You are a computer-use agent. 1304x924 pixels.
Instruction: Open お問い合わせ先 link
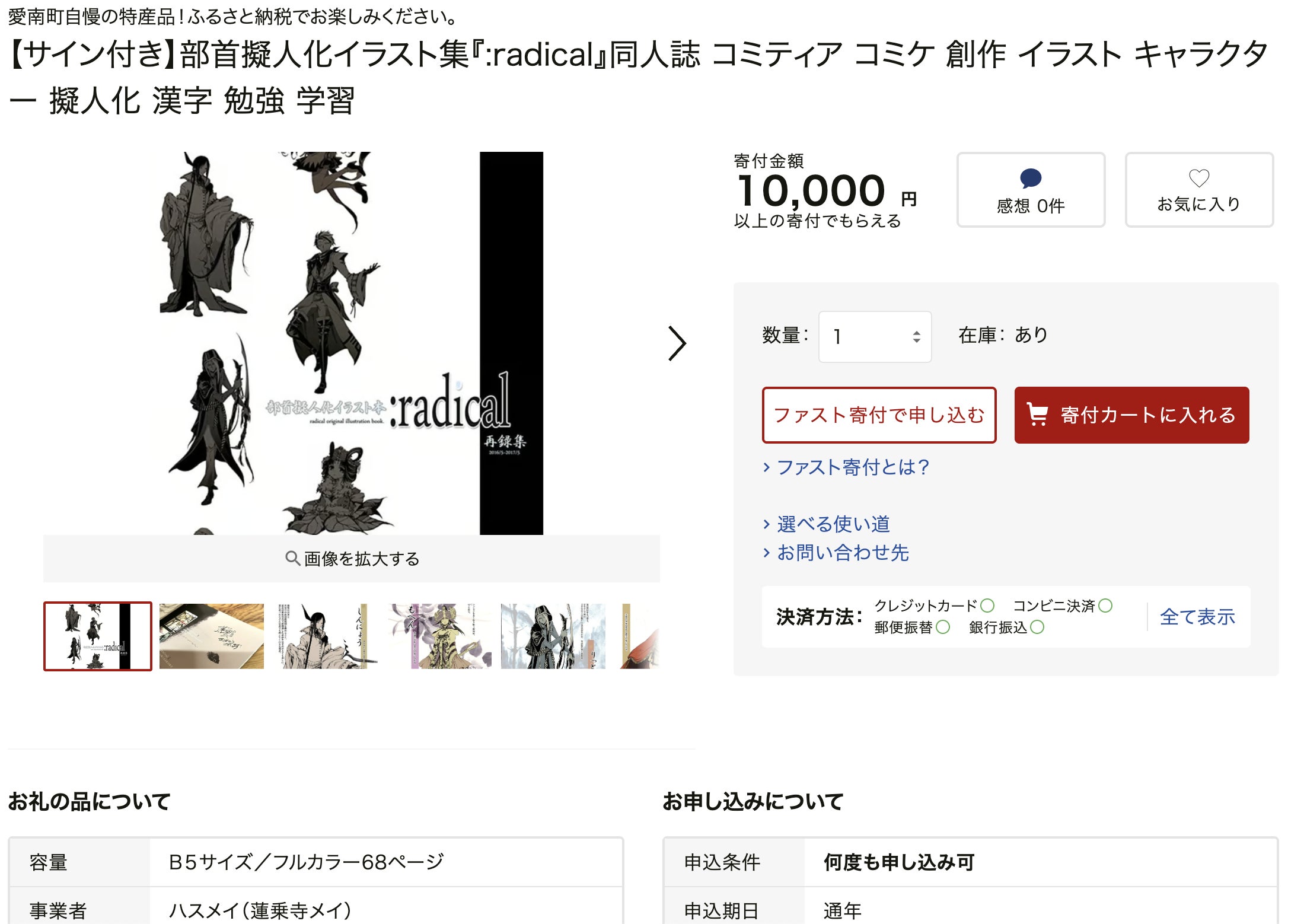pyautogui.click(x=836, y=553)
